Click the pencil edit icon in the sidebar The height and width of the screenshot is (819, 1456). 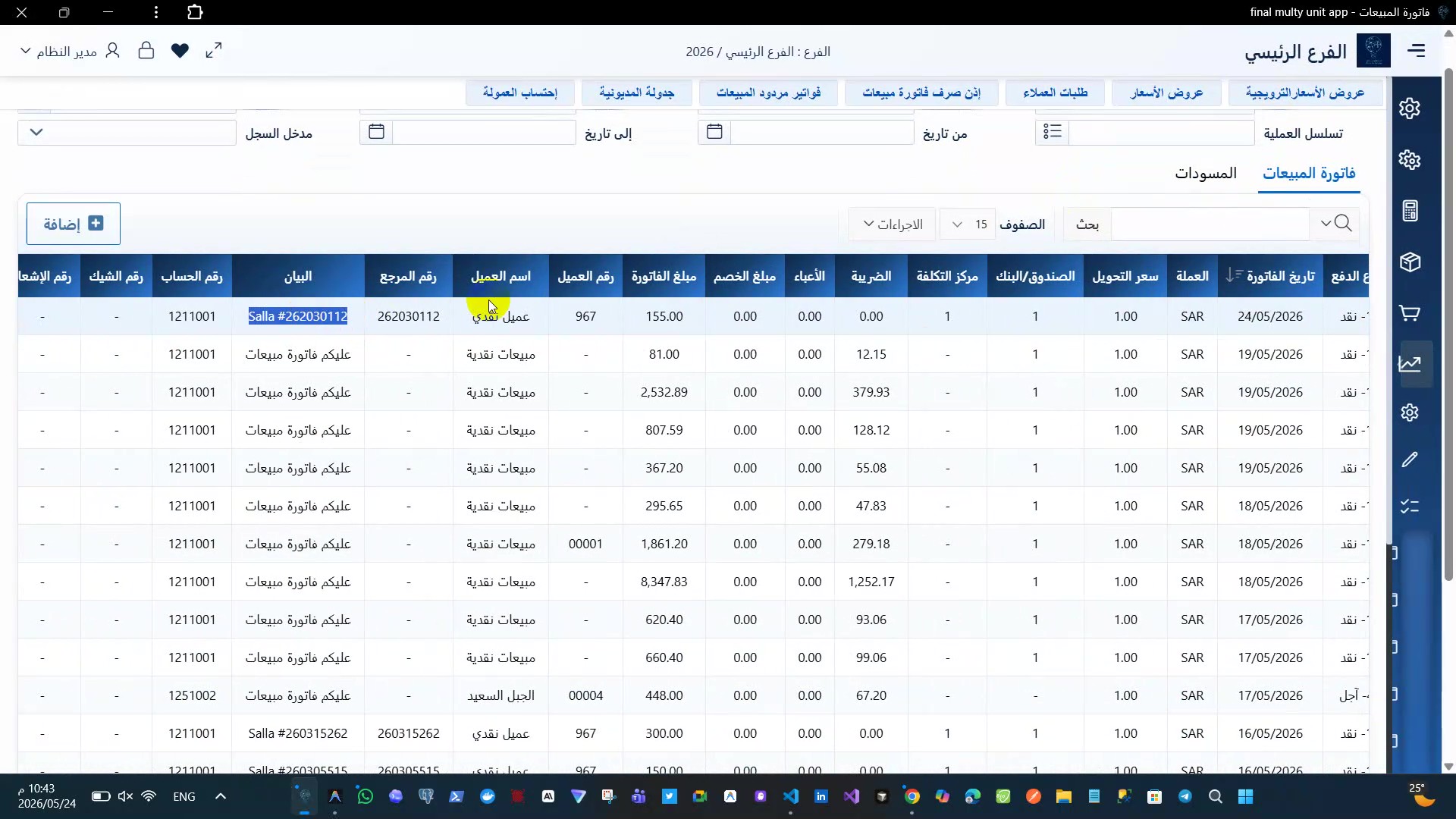pos(1410,460)
